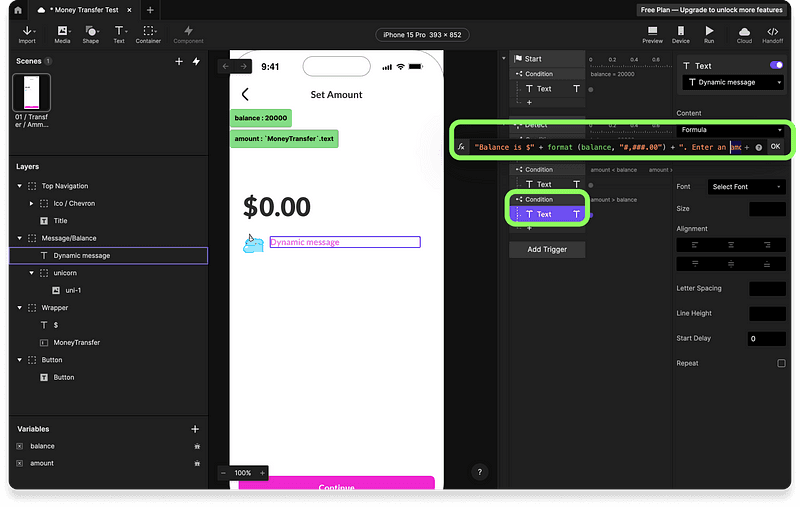Expand the Ico / Chevron layer group
This screenshot has width=800, height=507.
(x=32, y=204)
